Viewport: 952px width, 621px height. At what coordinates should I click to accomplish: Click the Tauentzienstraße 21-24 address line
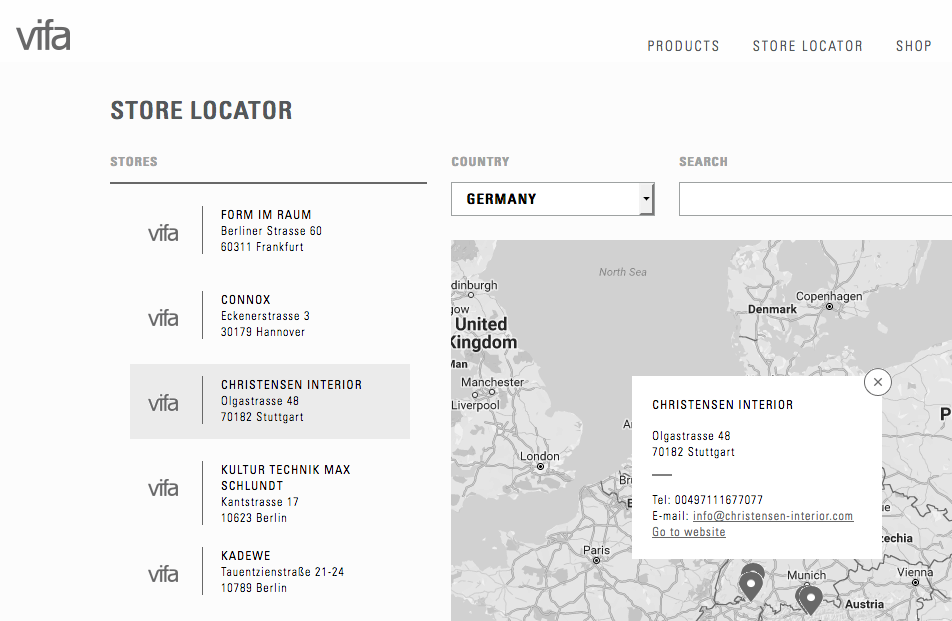coord(282,572)
